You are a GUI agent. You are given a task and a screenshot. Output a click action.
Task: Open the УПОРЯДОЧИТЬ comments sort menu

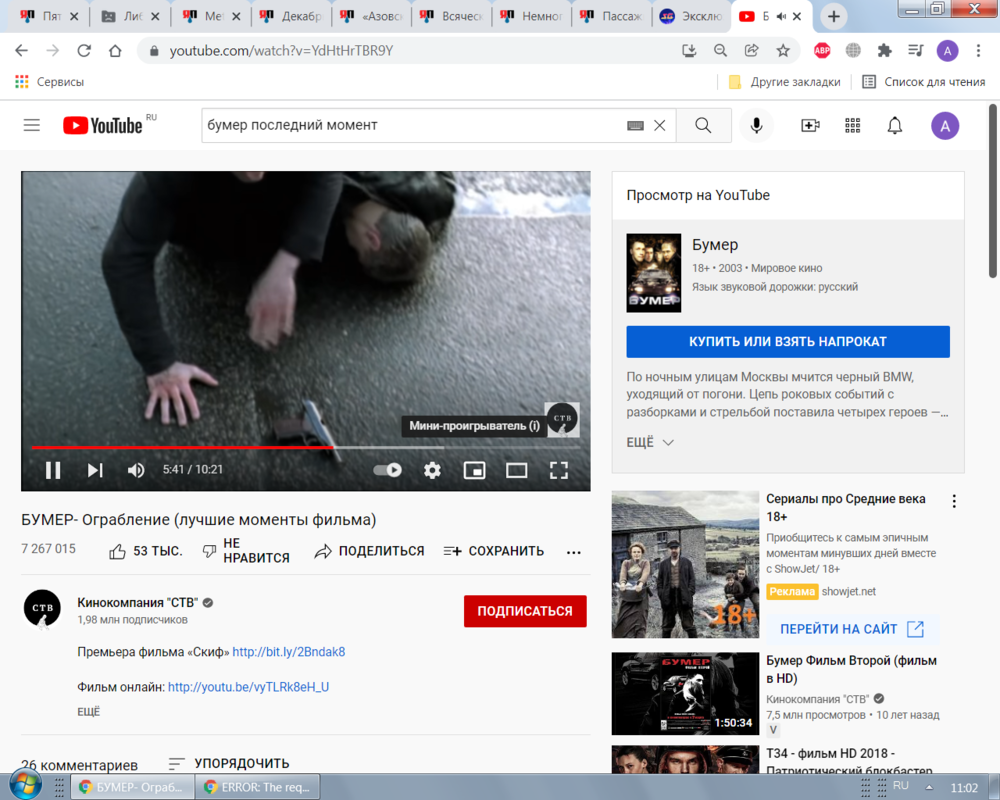[x=229, y=764]
